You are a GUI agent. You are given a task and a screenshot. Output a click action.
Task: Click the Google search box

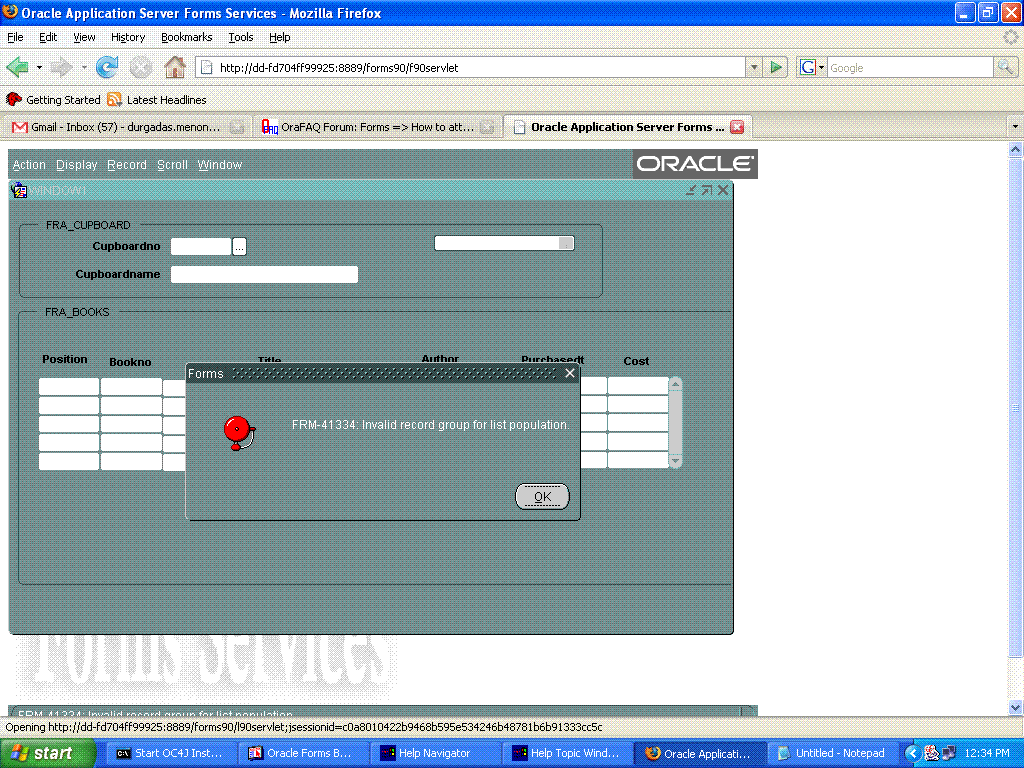[x=910, y=67]
